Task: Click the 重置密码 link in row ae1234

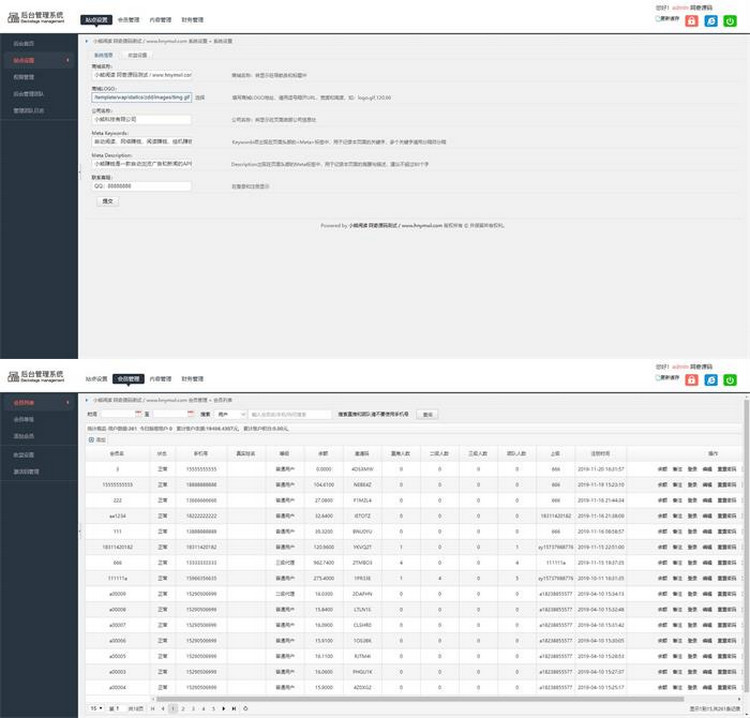Action: tap(727, 516)
